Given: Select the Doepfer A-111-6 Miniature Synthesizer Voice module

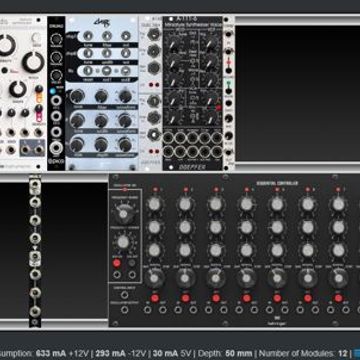Looking at the screenshot, I should 193,93.
